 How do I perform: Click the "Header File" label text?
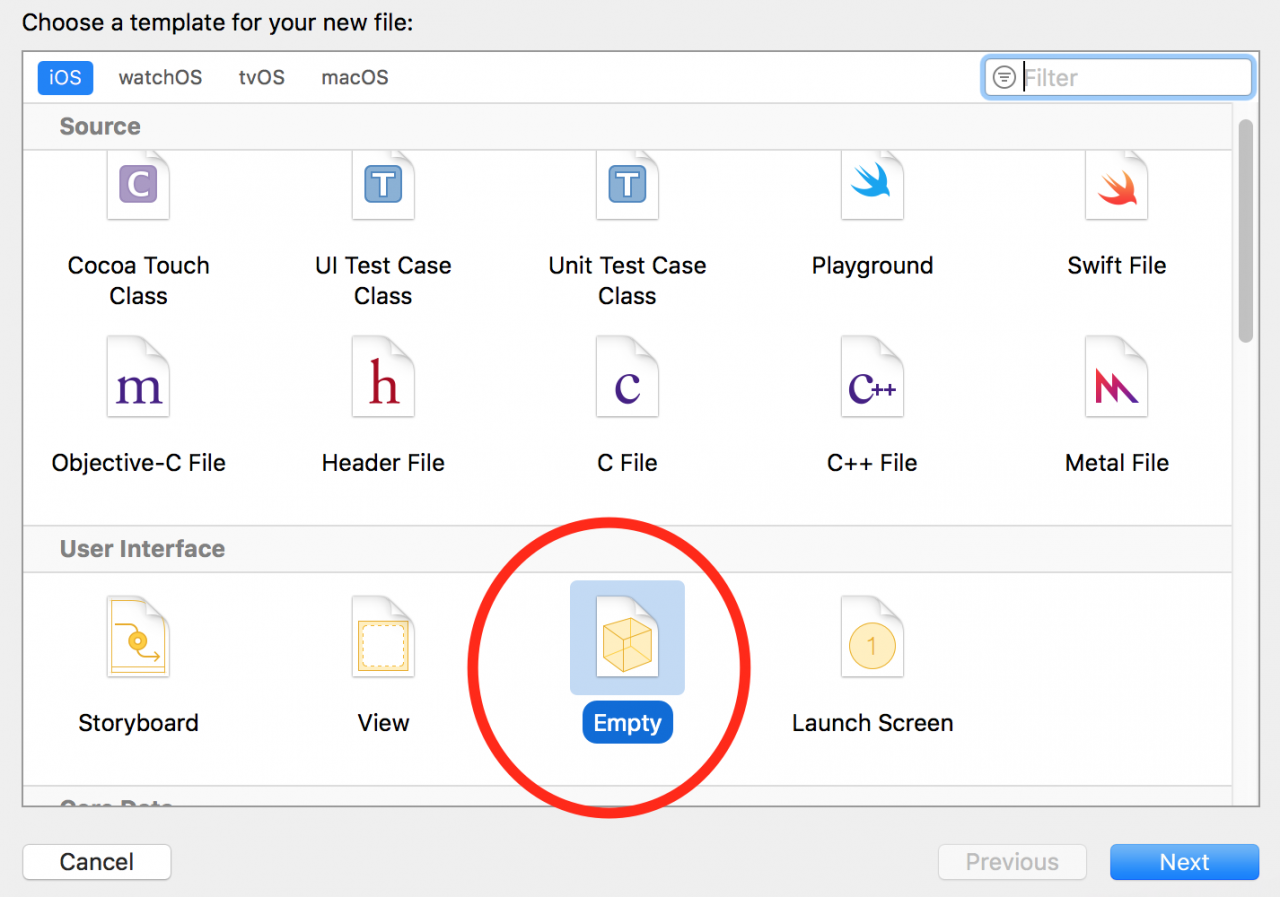click(x=383, y=463)
